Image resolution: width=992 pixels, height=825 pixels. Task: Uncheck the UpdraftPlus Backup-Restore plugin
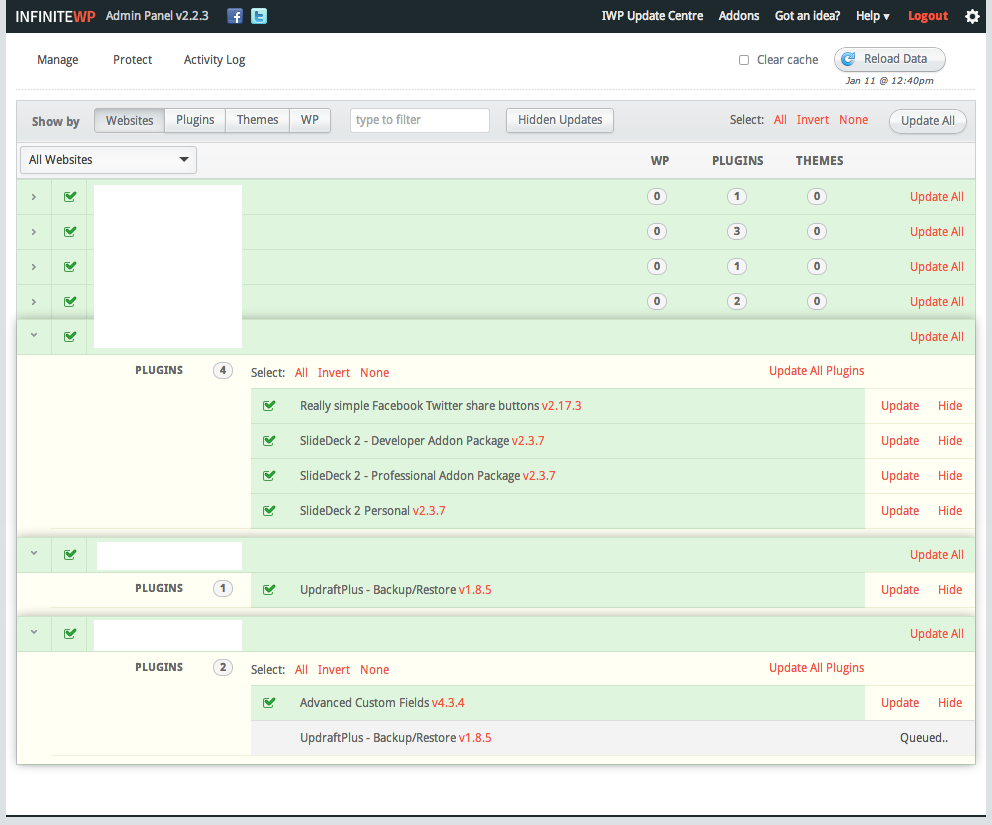click(269, 589)
